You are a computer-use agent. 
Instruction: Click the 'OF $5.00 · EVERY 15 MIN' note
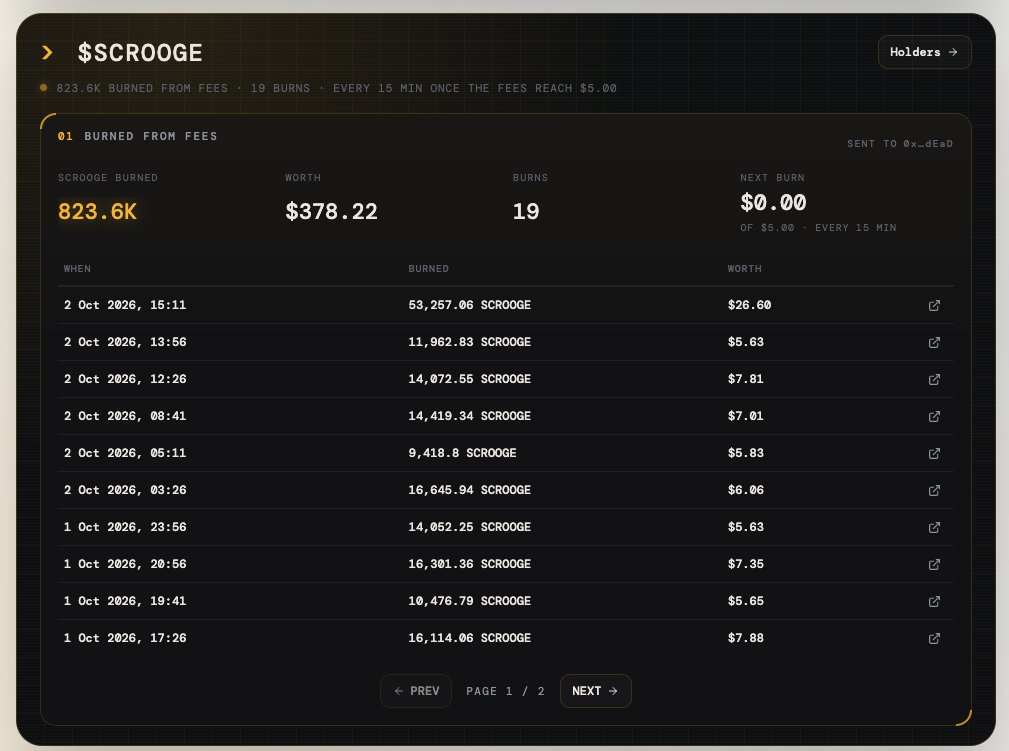click(x=818, y=228)
